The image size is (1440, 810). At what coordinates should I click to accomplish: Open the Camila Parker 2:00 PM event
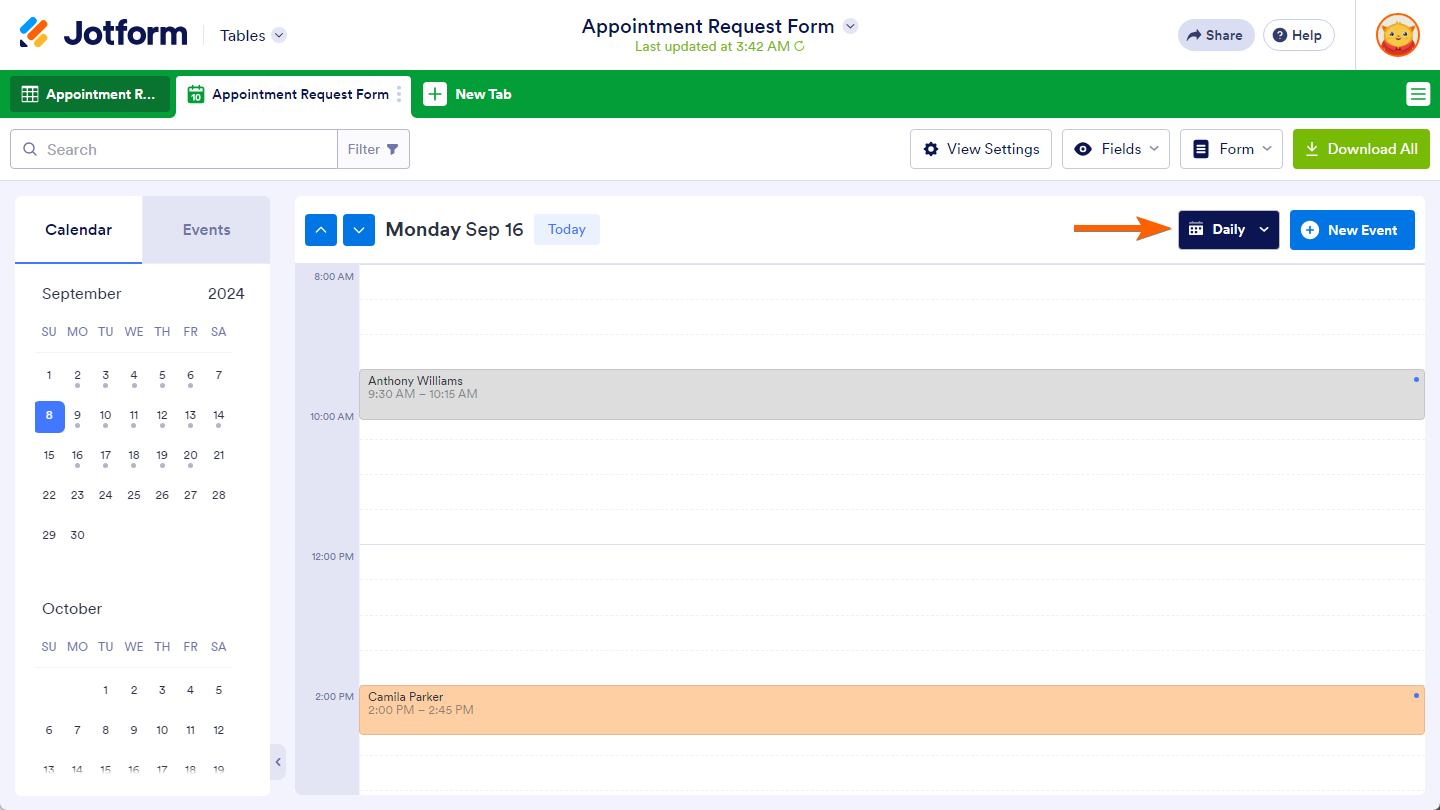890,709
